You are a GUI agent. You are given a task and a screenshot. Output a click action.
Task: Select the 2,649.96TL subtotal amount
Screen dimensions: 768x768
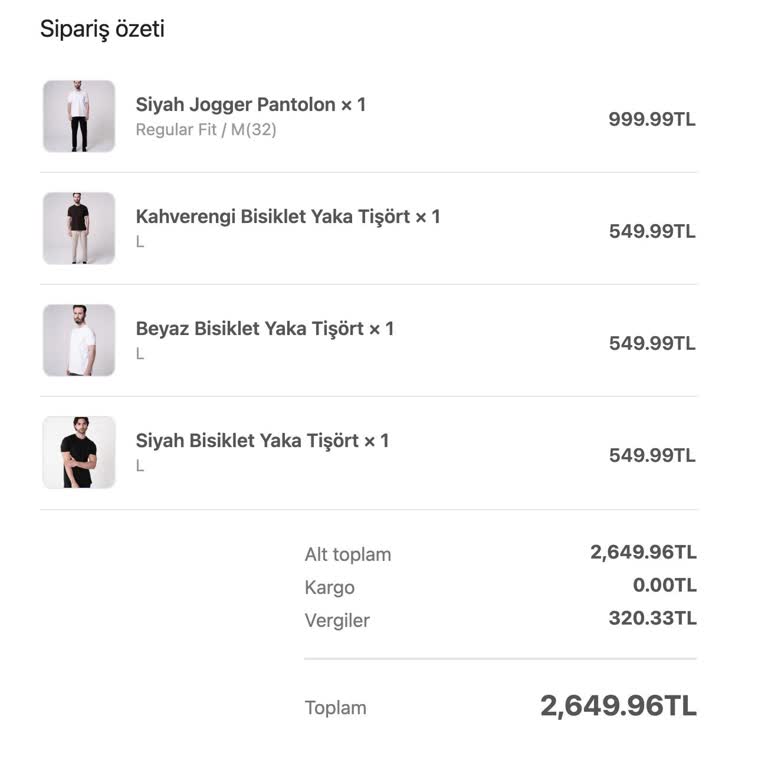tap(643, 552)
